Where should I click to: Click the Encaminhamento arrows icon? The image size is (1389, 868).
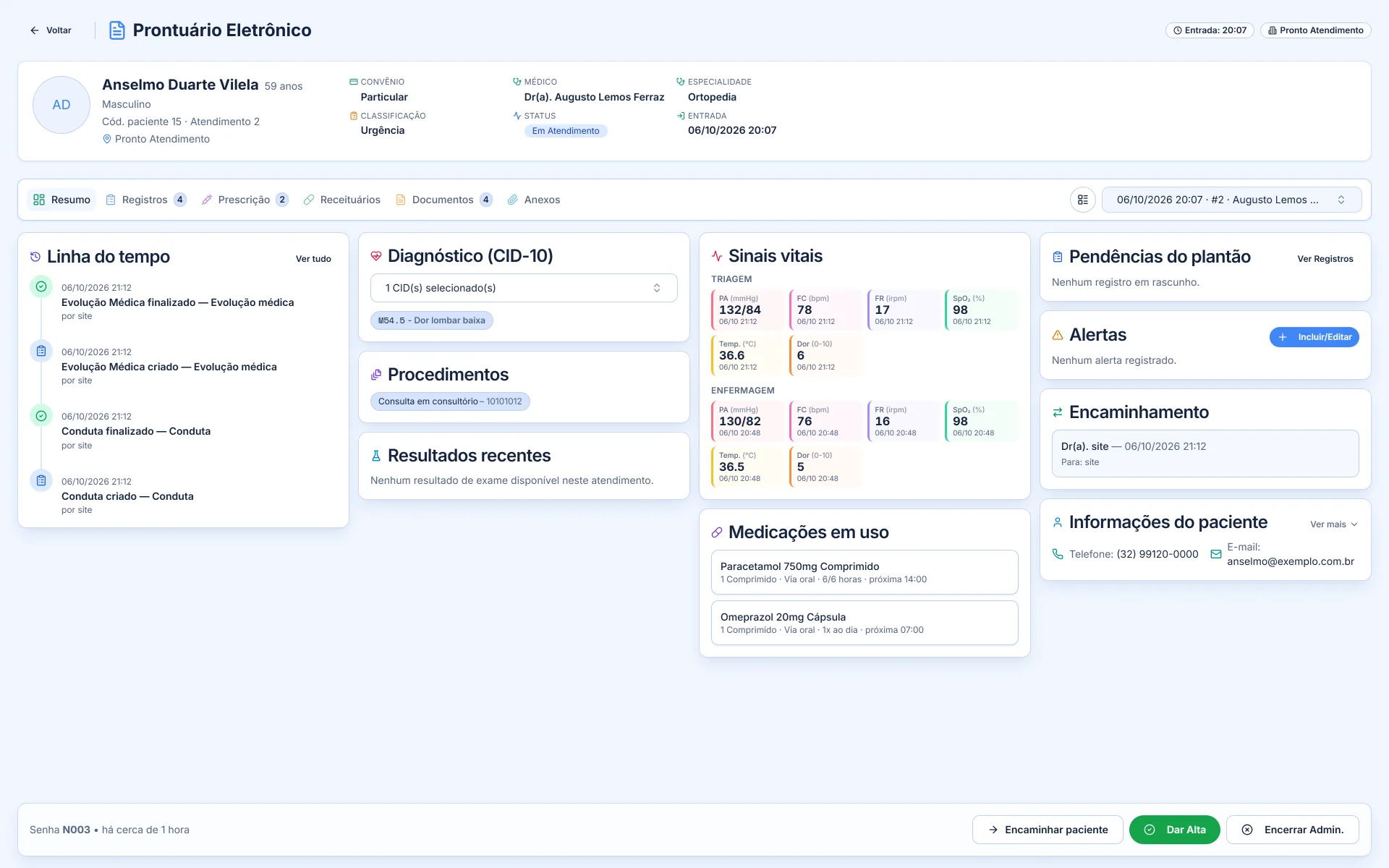(1058, 412)
